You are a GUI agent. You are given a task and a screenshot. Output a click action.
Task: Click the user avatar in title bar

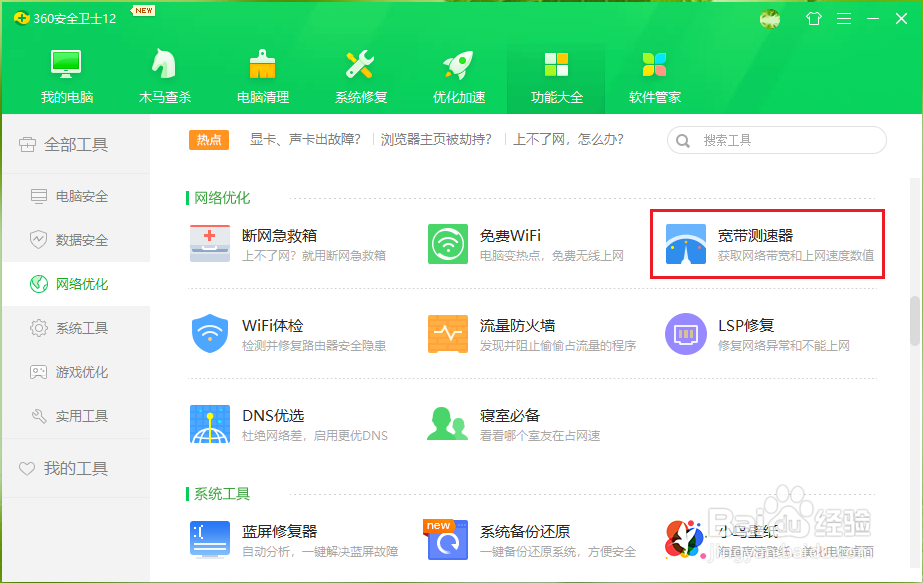pos(770,19)
